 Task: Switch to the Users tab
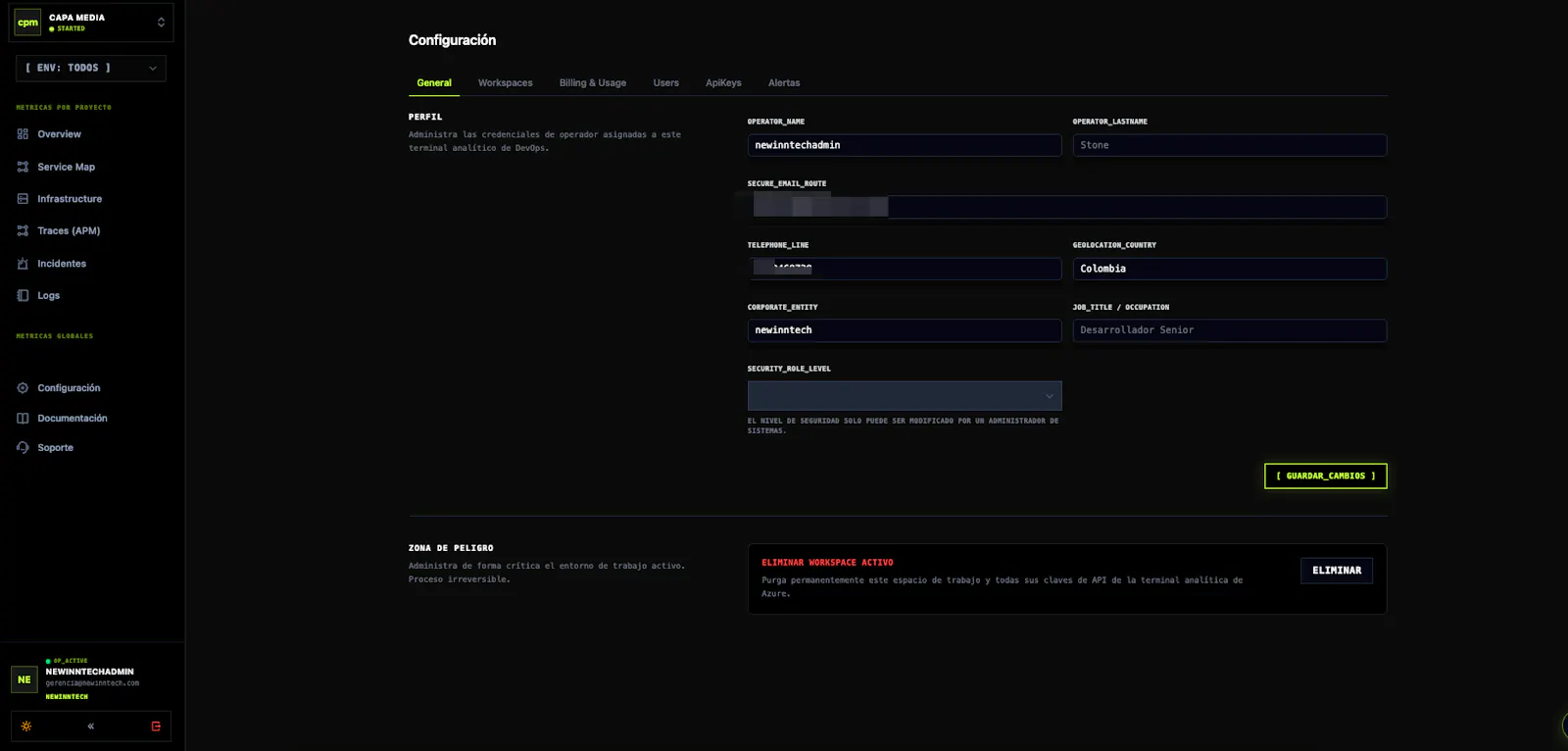point(666,83)
